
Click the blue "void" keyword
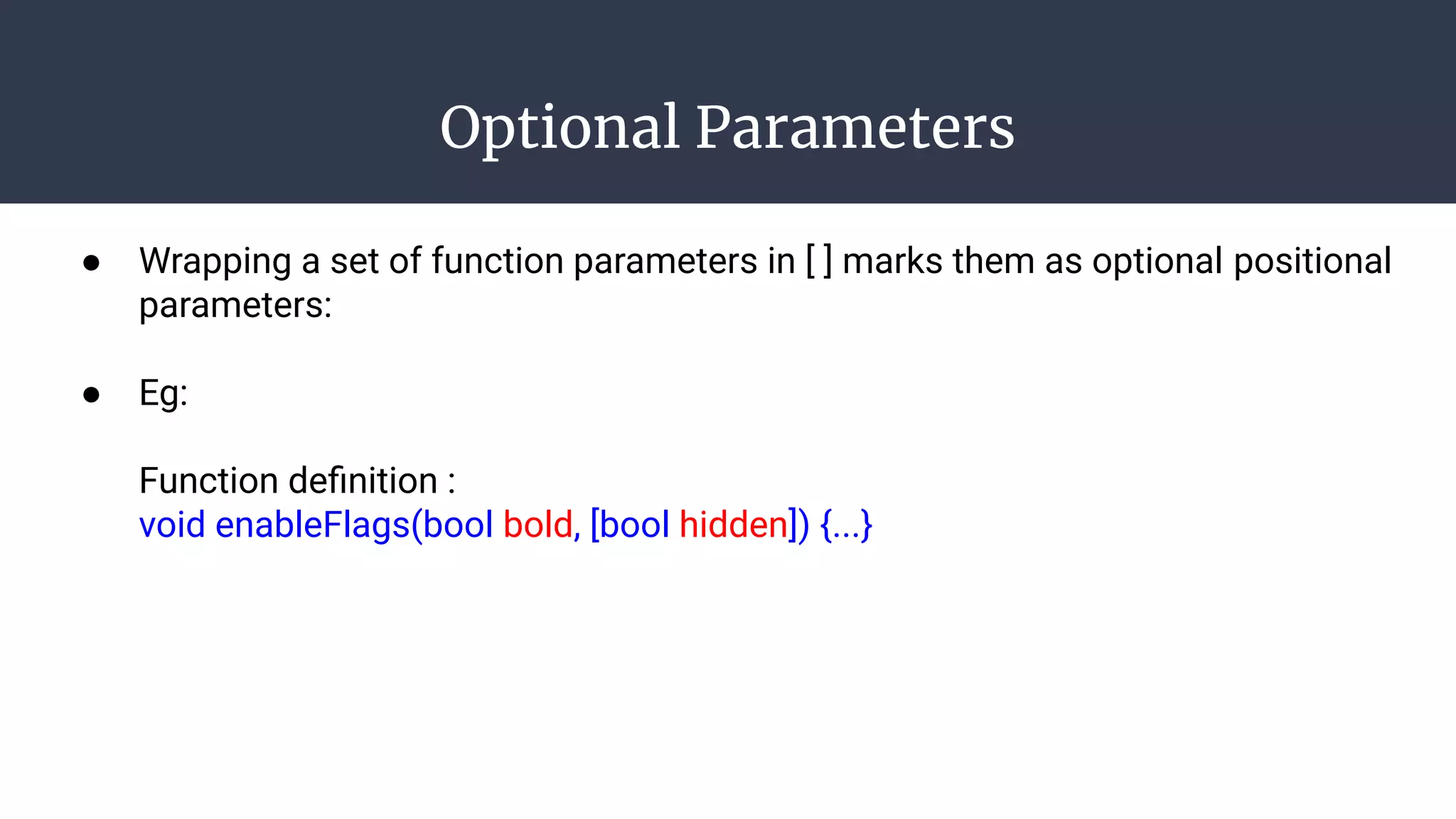tap(172, 525)
